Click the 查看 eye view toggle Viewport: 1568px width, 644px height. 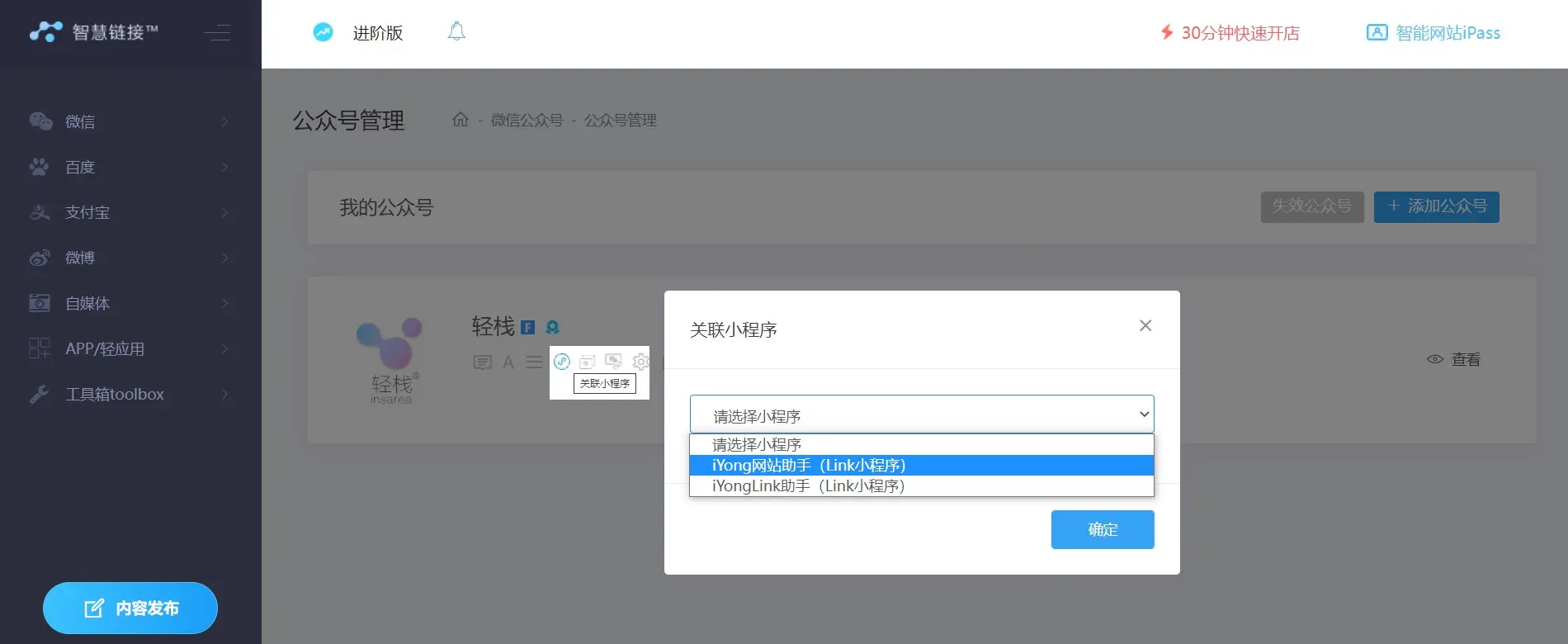pyautogui.click(x=1453, y=359)
